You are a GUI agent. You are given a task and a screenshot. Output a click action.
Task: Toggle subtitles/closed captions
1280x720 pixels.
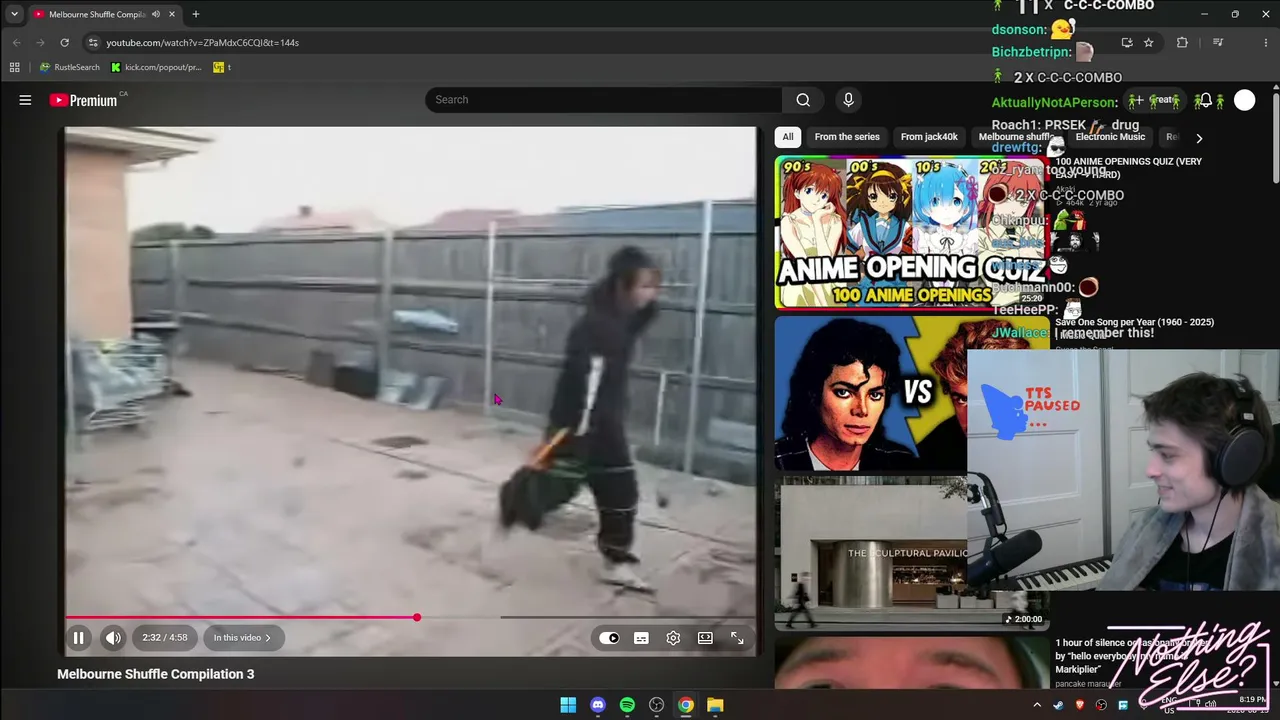[641, 638]
